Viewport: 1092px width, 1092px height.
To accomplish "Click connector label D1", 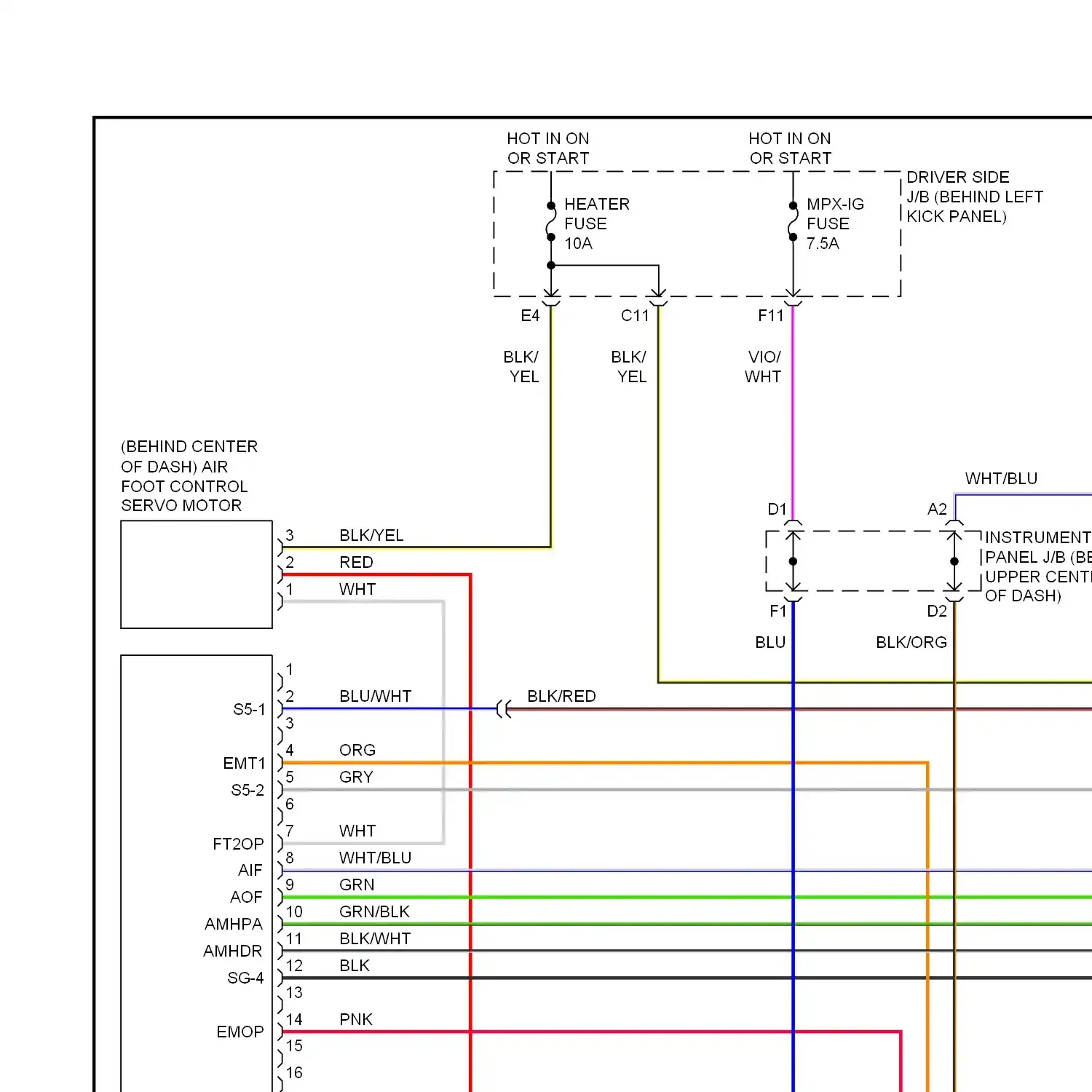I will pos(777,509).
